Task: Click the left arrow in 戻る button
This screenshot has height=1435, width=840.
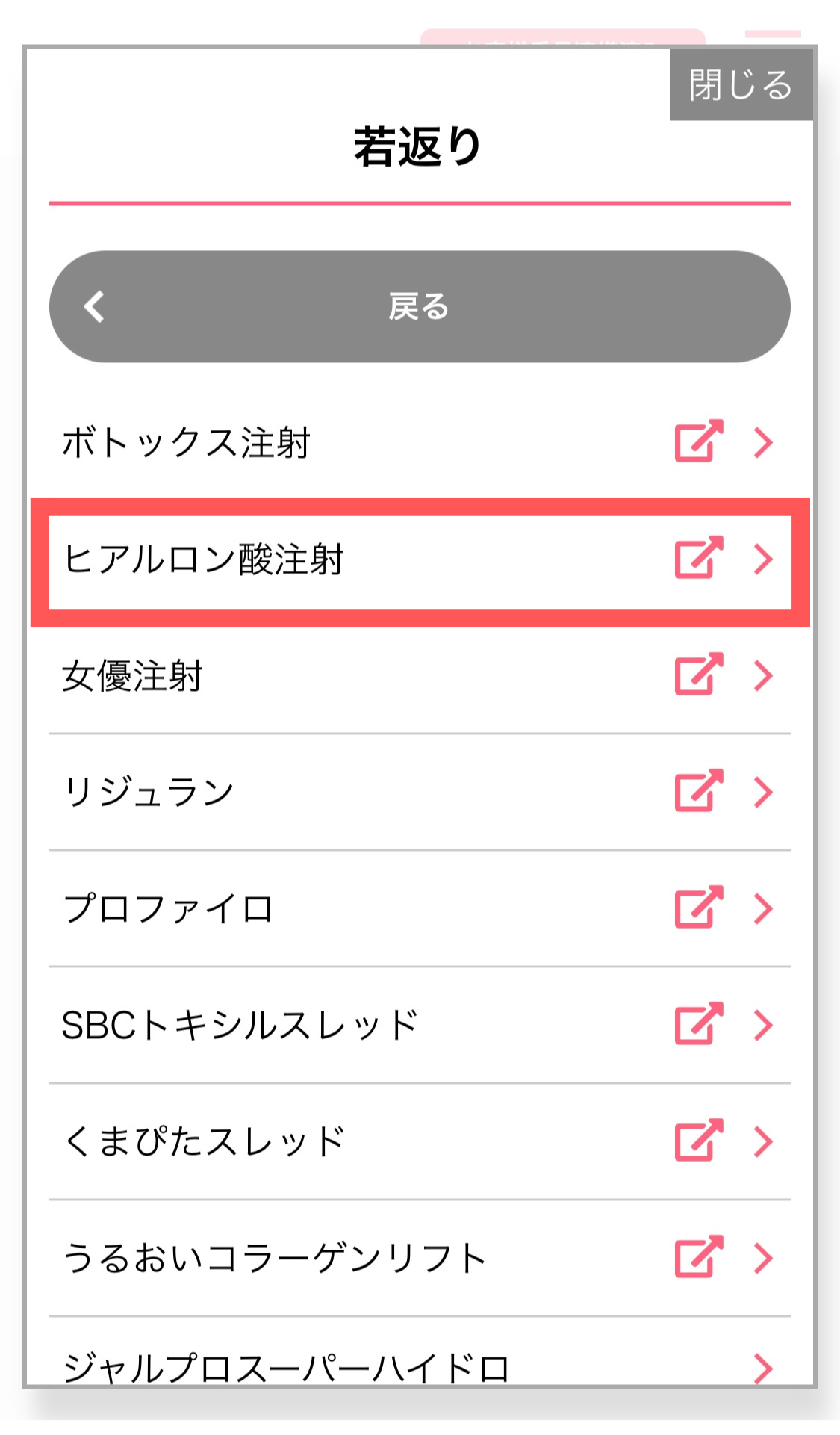Action: (94, 306)
